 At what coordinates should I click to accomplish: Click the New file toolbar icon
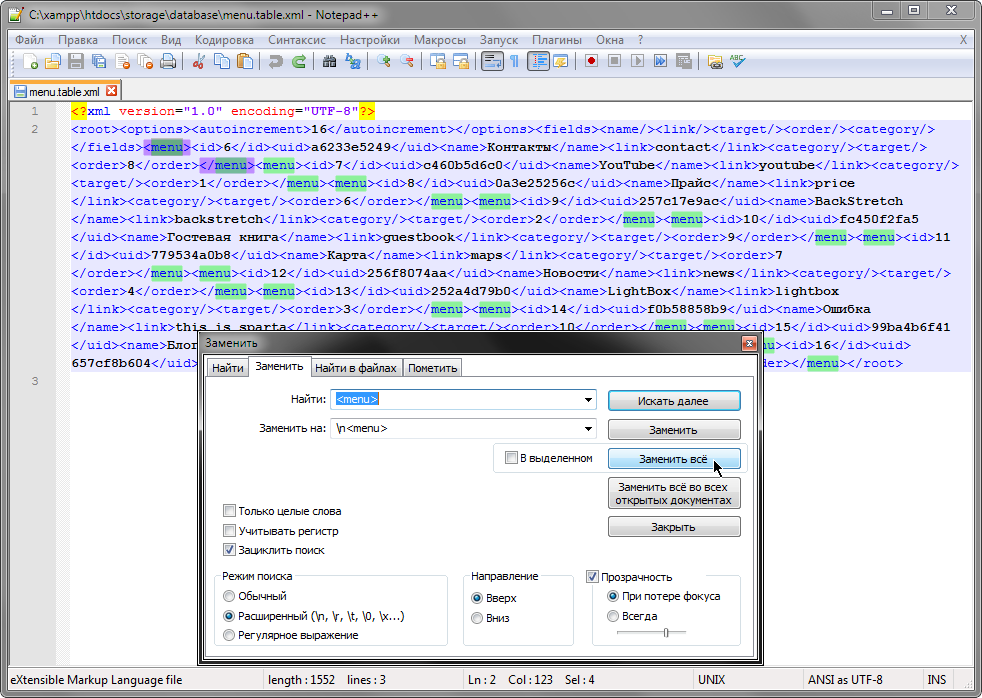[x=30, y=61]
